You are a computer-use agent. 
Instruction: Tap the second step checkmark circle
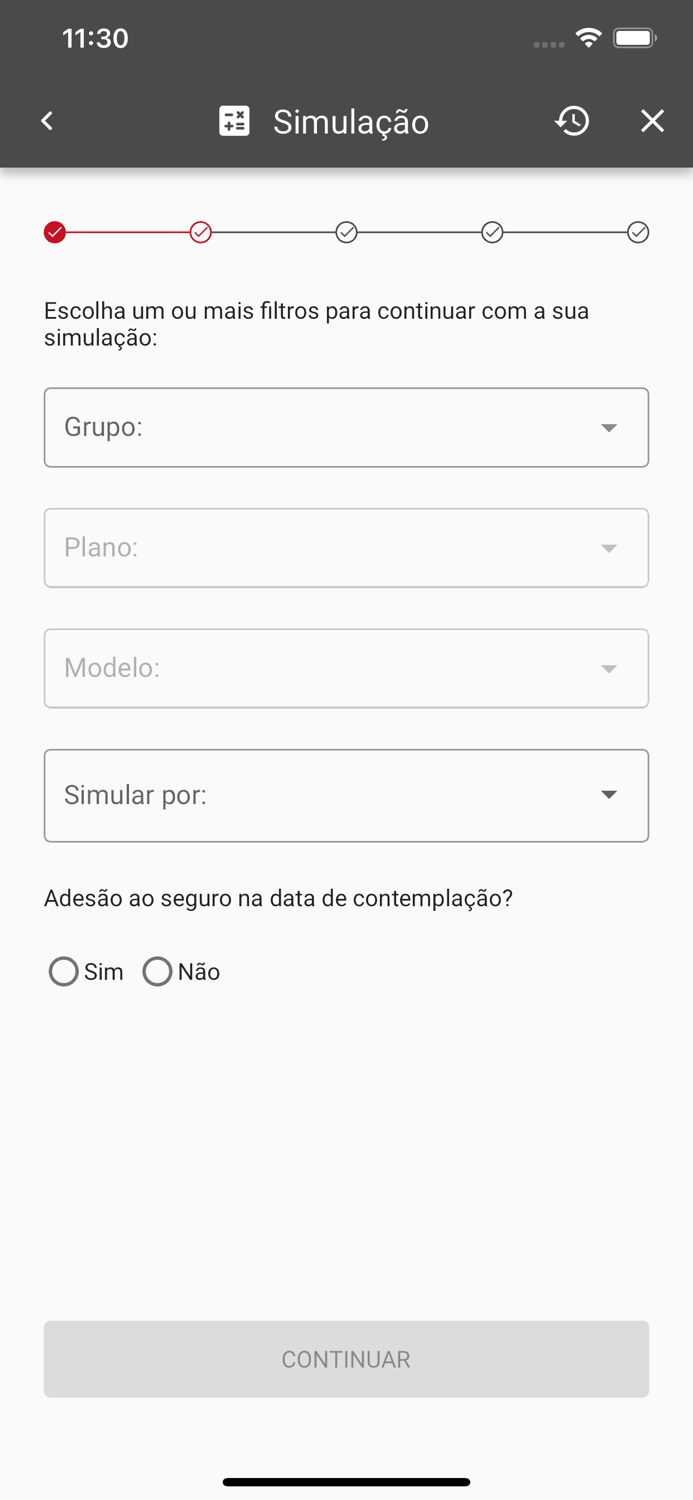click(201, 232)
